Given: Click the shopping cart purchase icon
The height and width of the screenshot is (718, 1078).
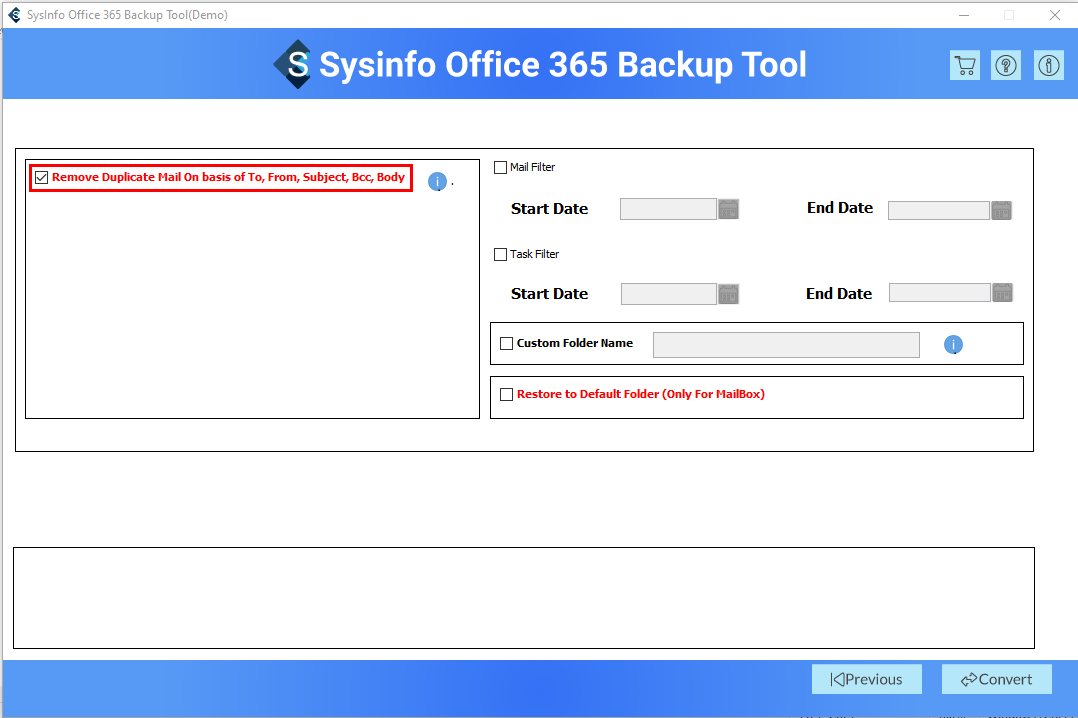Looking at the screenshot, I should 965,65.
